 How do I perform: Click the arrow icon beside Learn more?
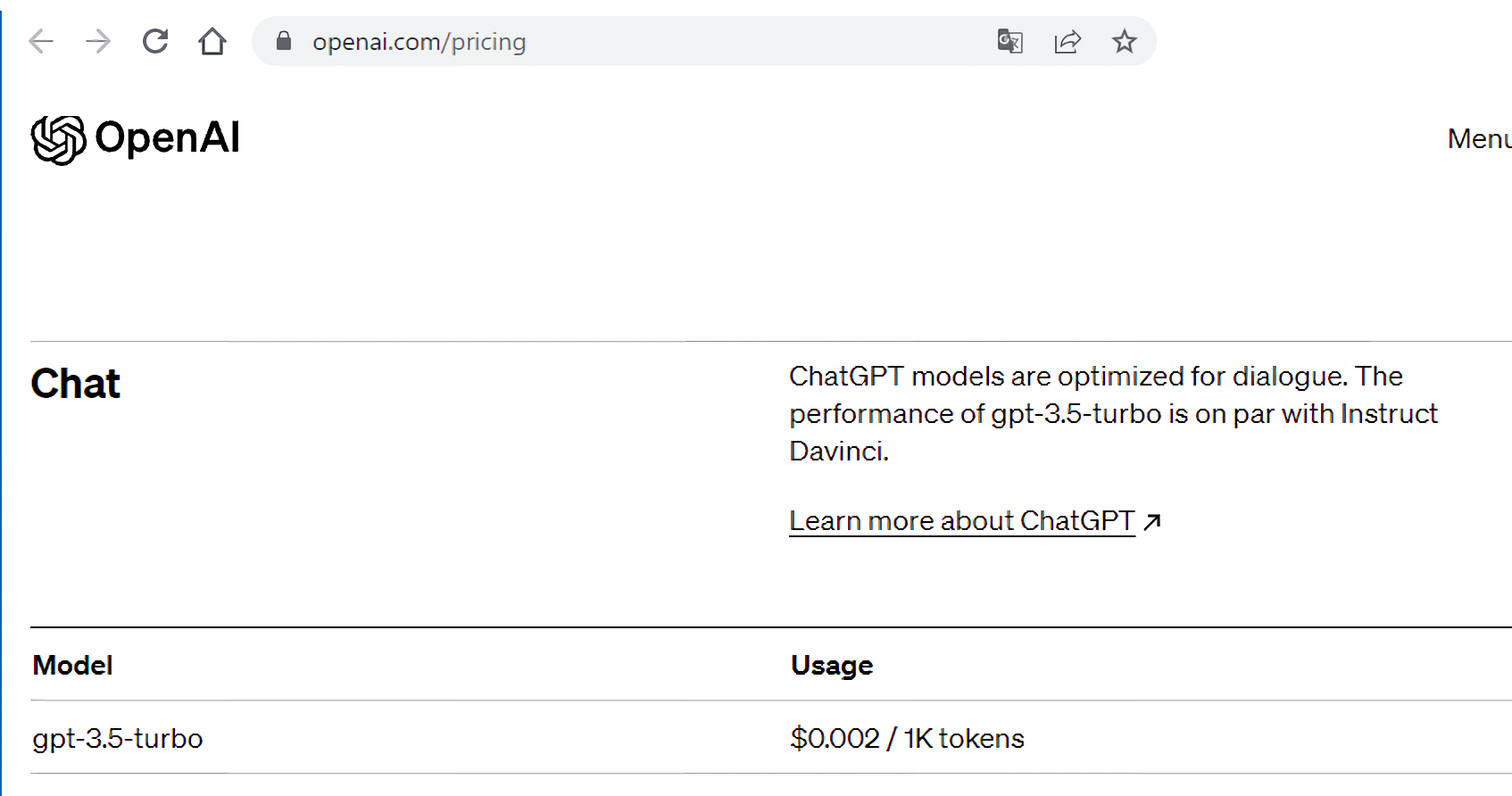tap(1152, 521)
